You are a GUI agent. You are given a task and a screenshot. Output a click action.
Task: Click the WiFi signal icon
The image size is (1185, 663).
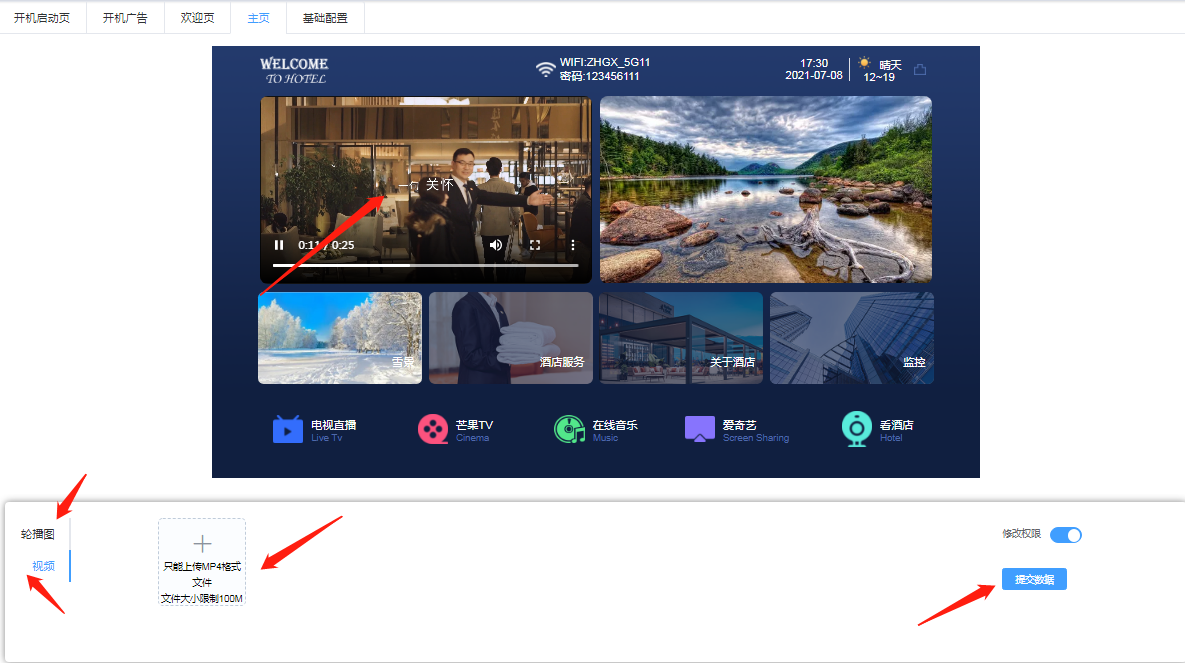click(545, 69)
